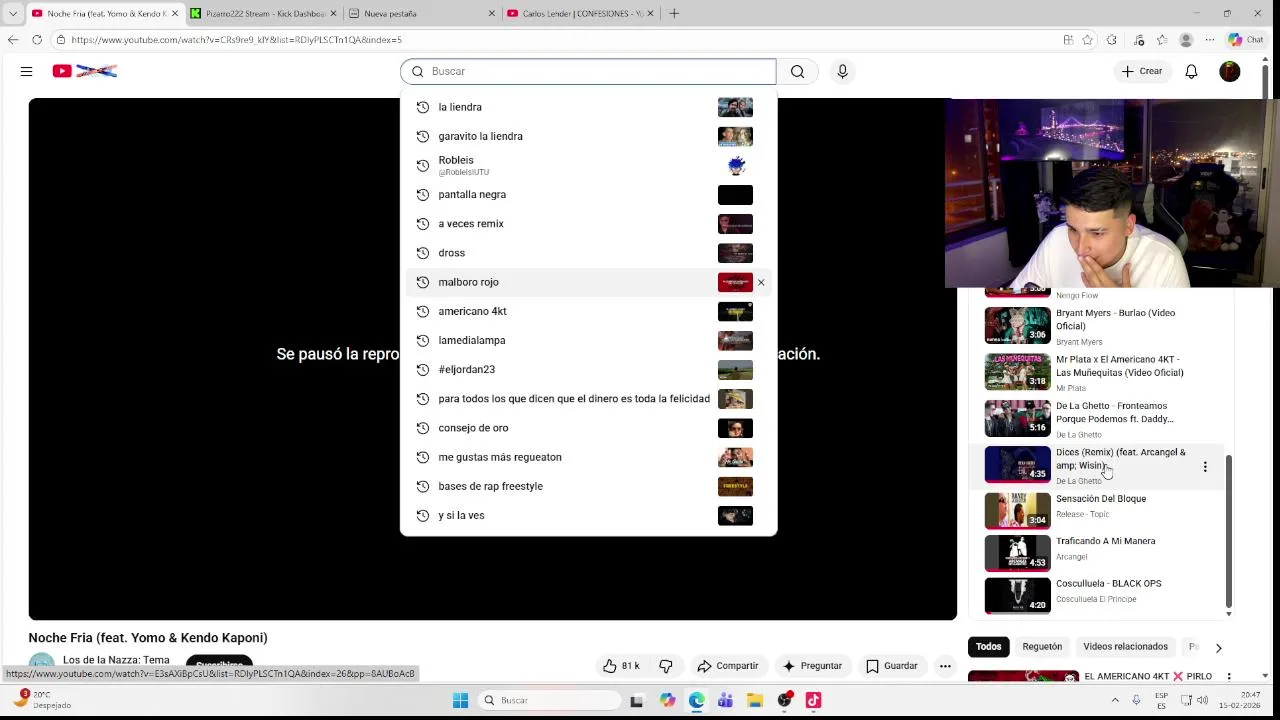Open more actions ellipsis under video

point(945,665)
